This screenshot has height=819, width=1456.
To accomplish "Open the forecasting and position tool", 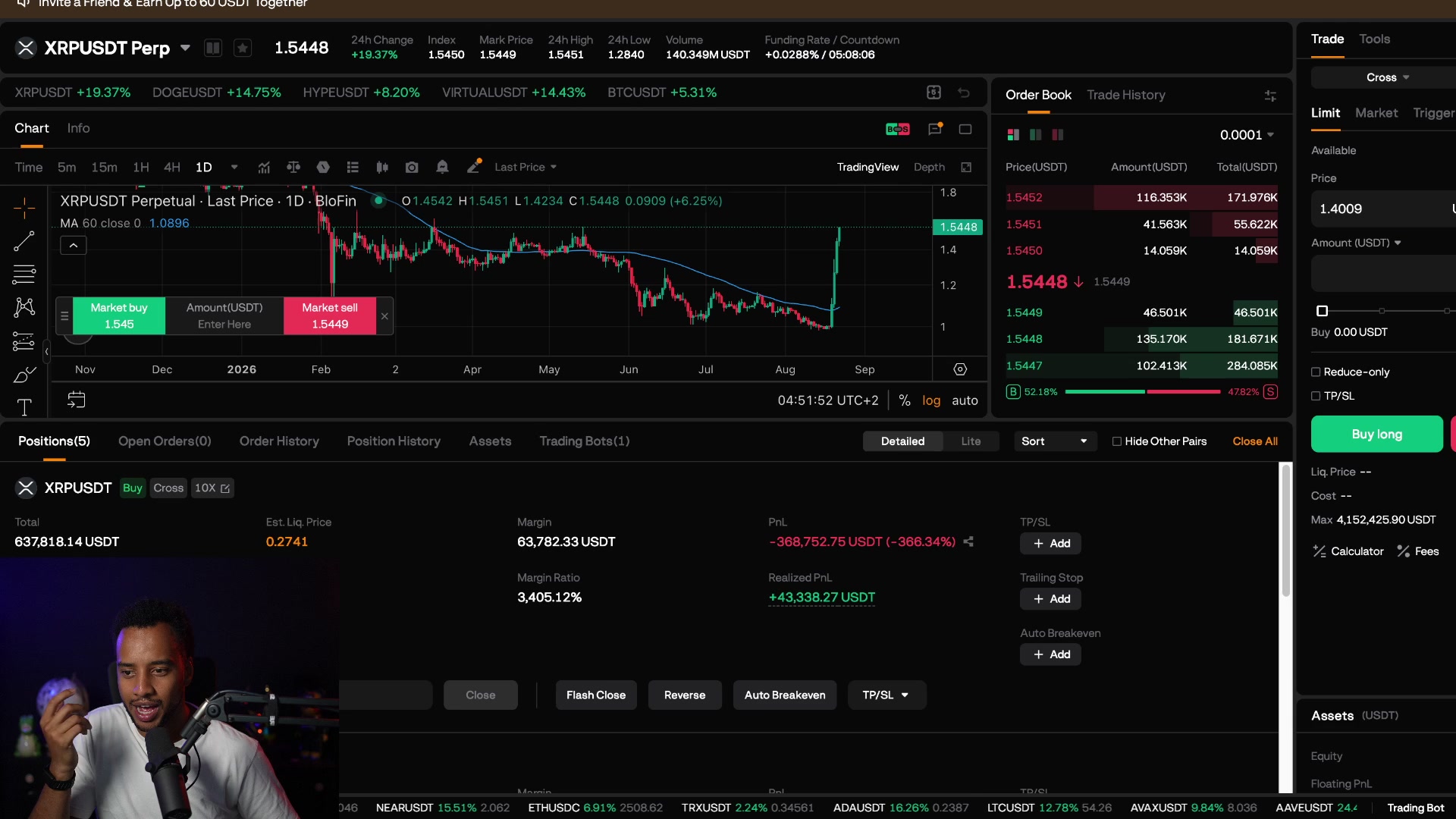I will [24, 341].
